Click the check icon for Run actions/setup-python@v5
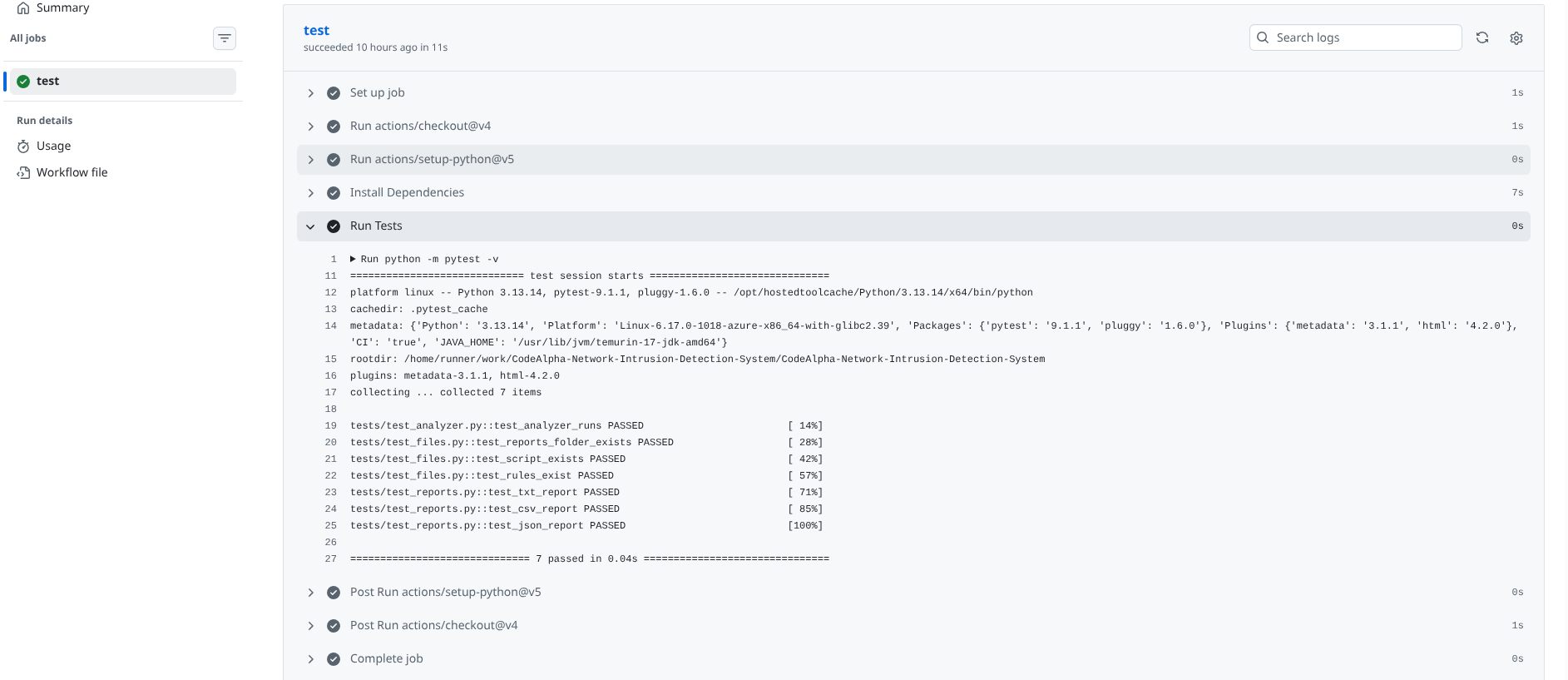The image size is (1568, 680). coord(334,160)
